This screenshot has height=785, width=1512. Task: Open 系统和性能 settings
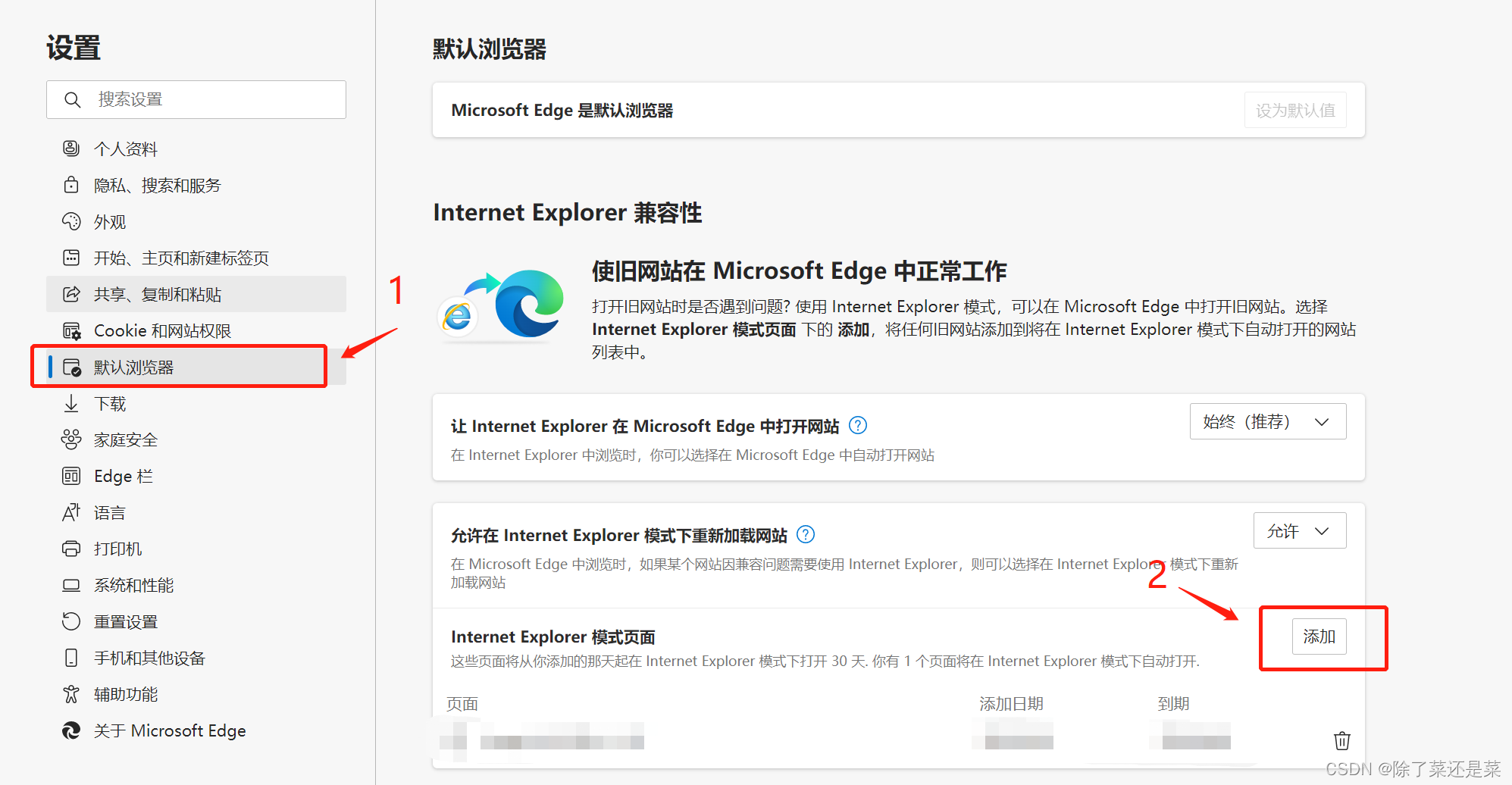pyautogui.click(x=196, y=585)
